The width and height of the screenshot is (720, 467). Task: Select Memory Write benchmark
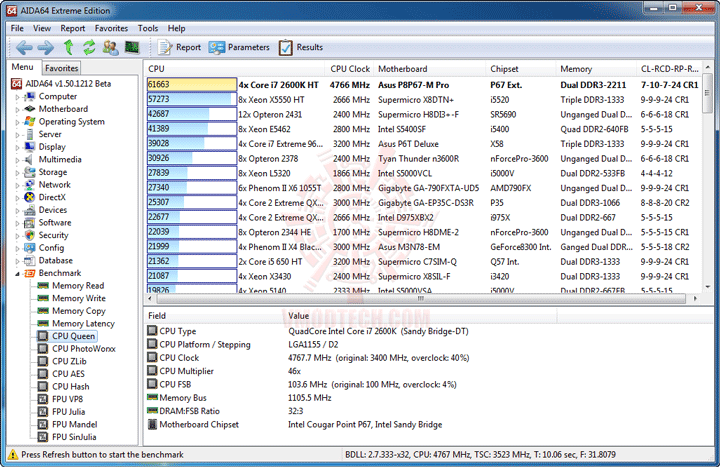(72, 298)
